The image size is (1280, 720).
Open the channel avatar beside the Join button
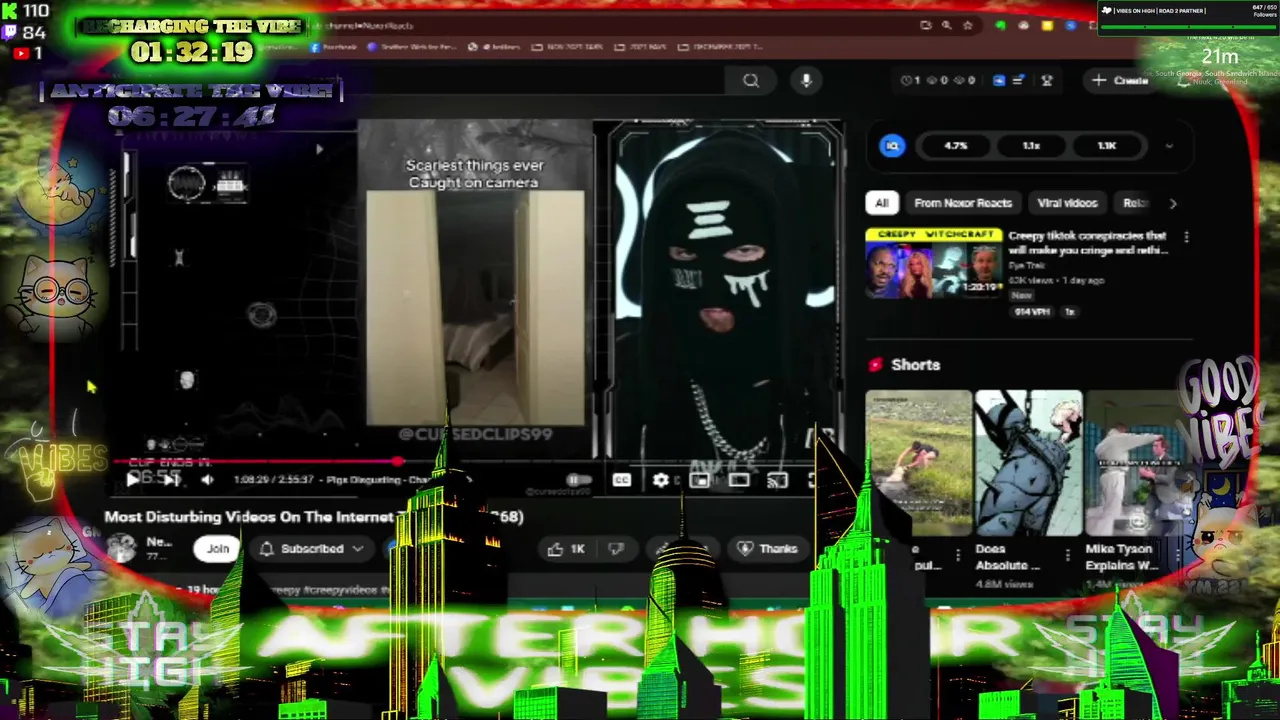122,547
